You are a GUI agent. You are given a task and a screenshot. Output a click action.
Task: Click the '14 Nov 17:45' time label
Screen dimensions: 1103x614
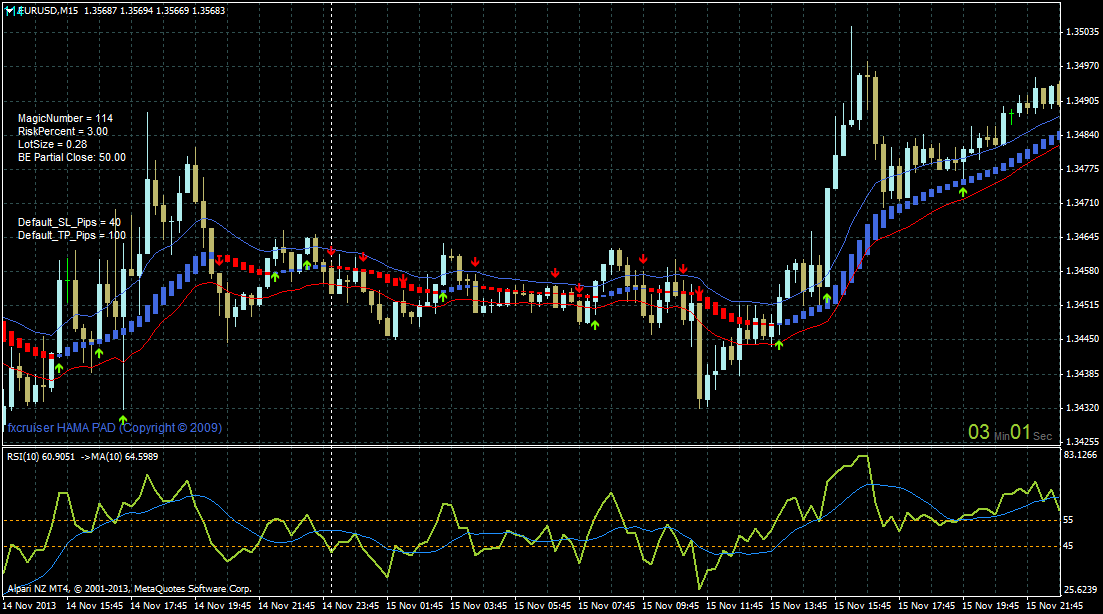[158, 606]
